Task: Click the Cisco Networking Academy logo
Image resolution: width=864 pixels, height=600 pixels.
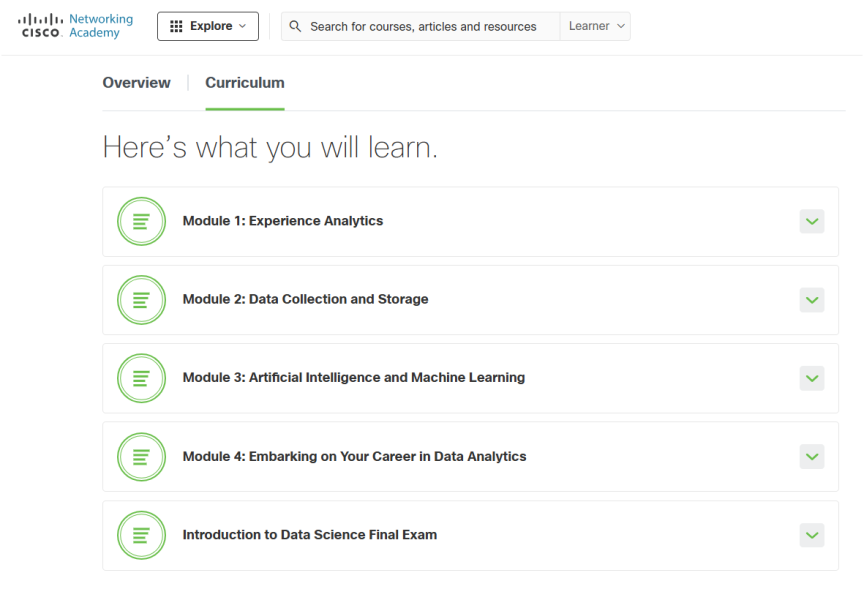Action: (75, 26)
